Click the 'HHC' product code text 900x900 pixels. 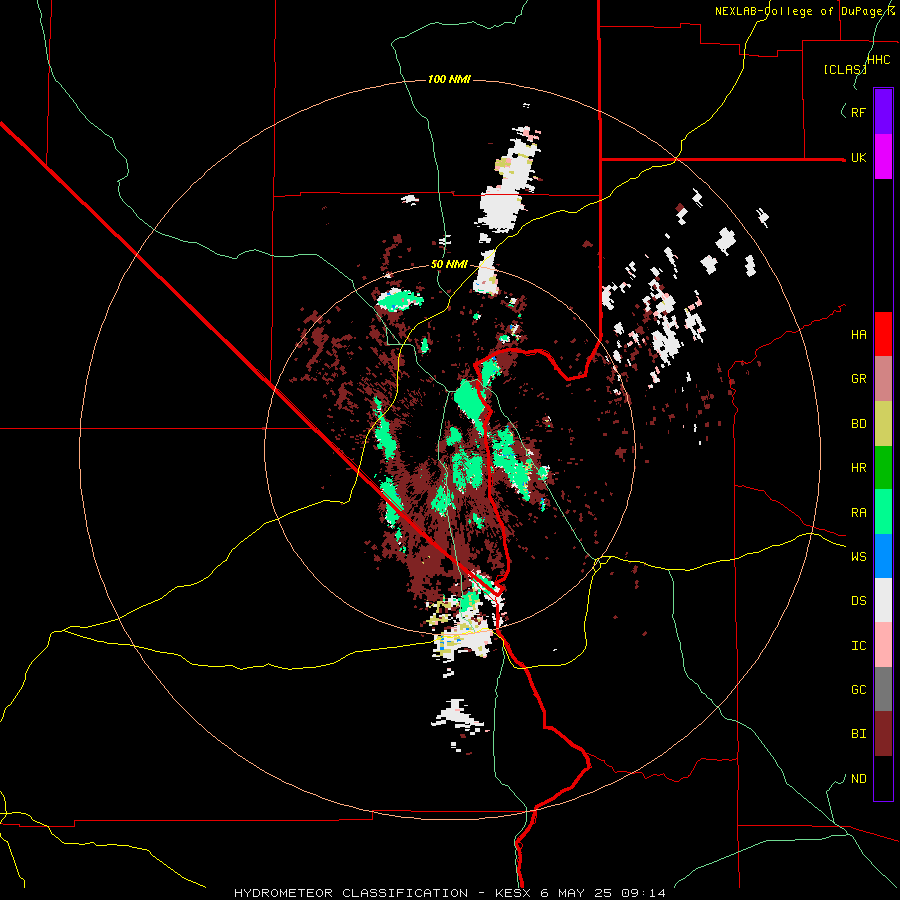point(878,60)
